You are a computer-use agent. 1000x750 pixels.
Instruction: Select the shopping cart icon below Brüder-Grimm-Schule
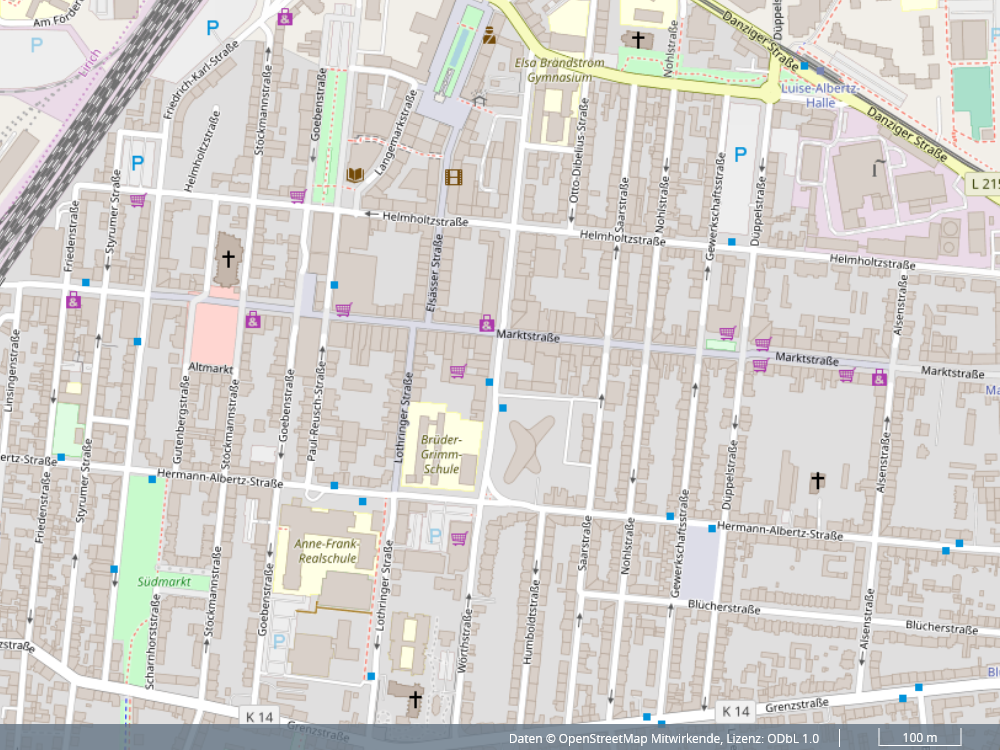click(x=459, y=538)
